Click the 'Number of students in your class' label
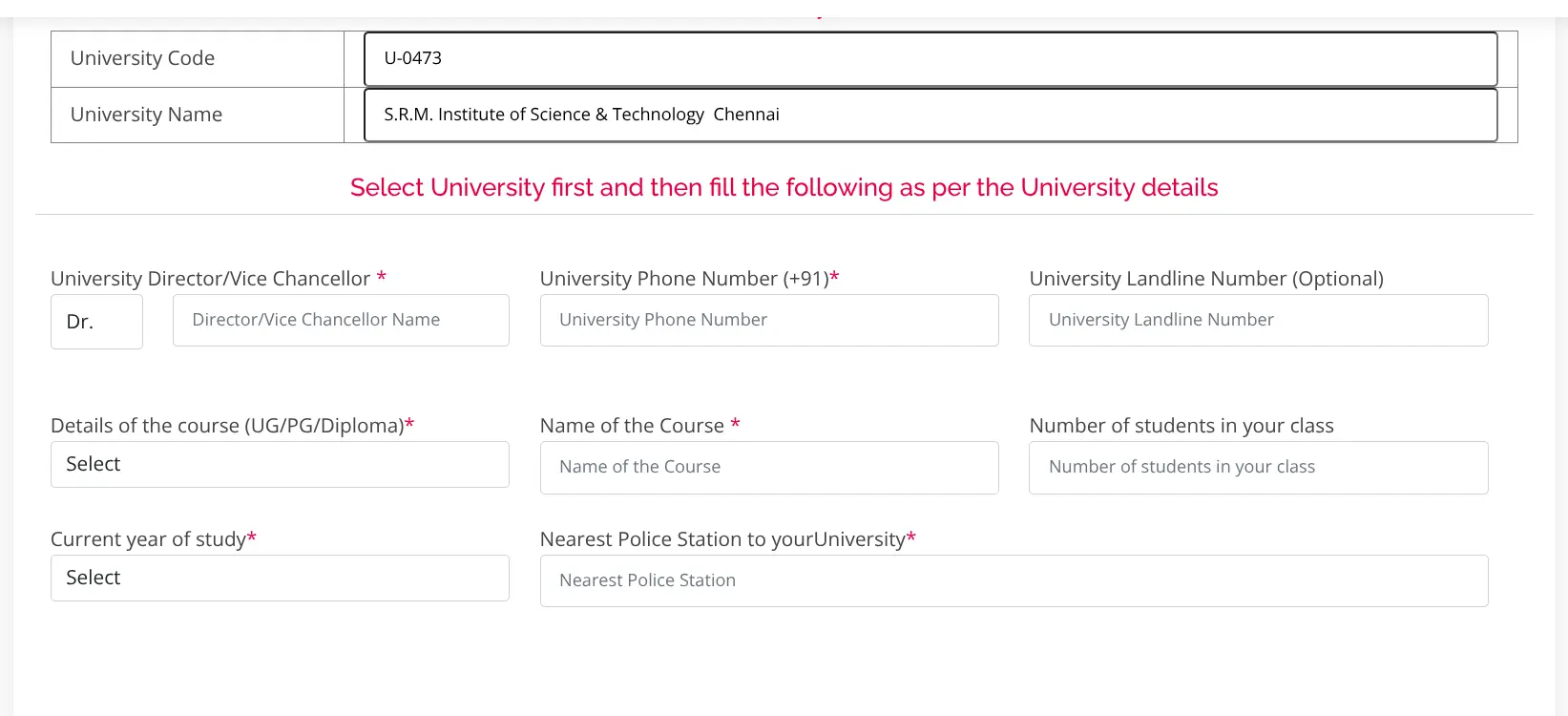The height and width of the screenshot is (716, 1568). click(1181, 426)
